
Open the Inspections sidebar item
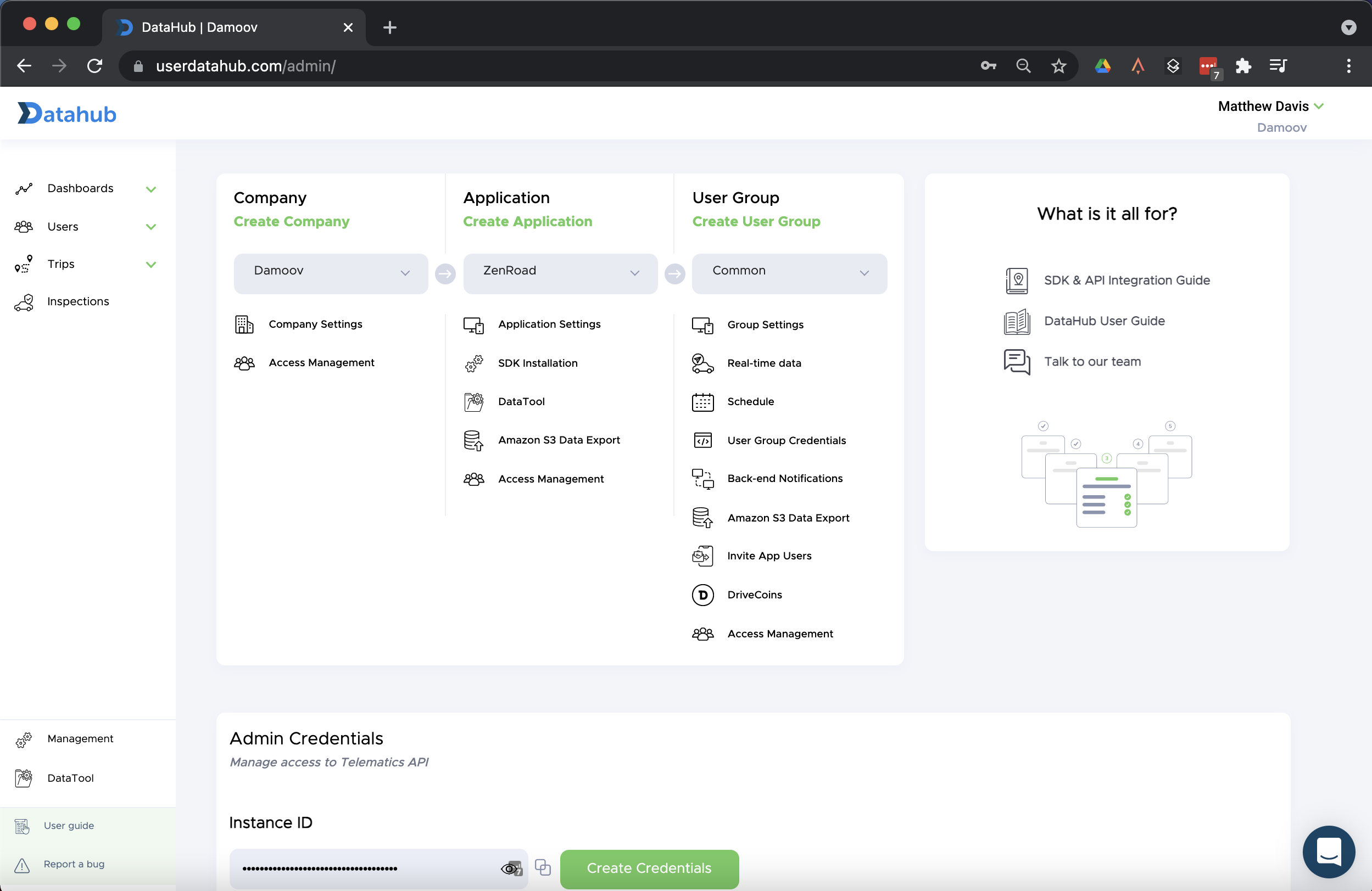click(x=78, y=301)
